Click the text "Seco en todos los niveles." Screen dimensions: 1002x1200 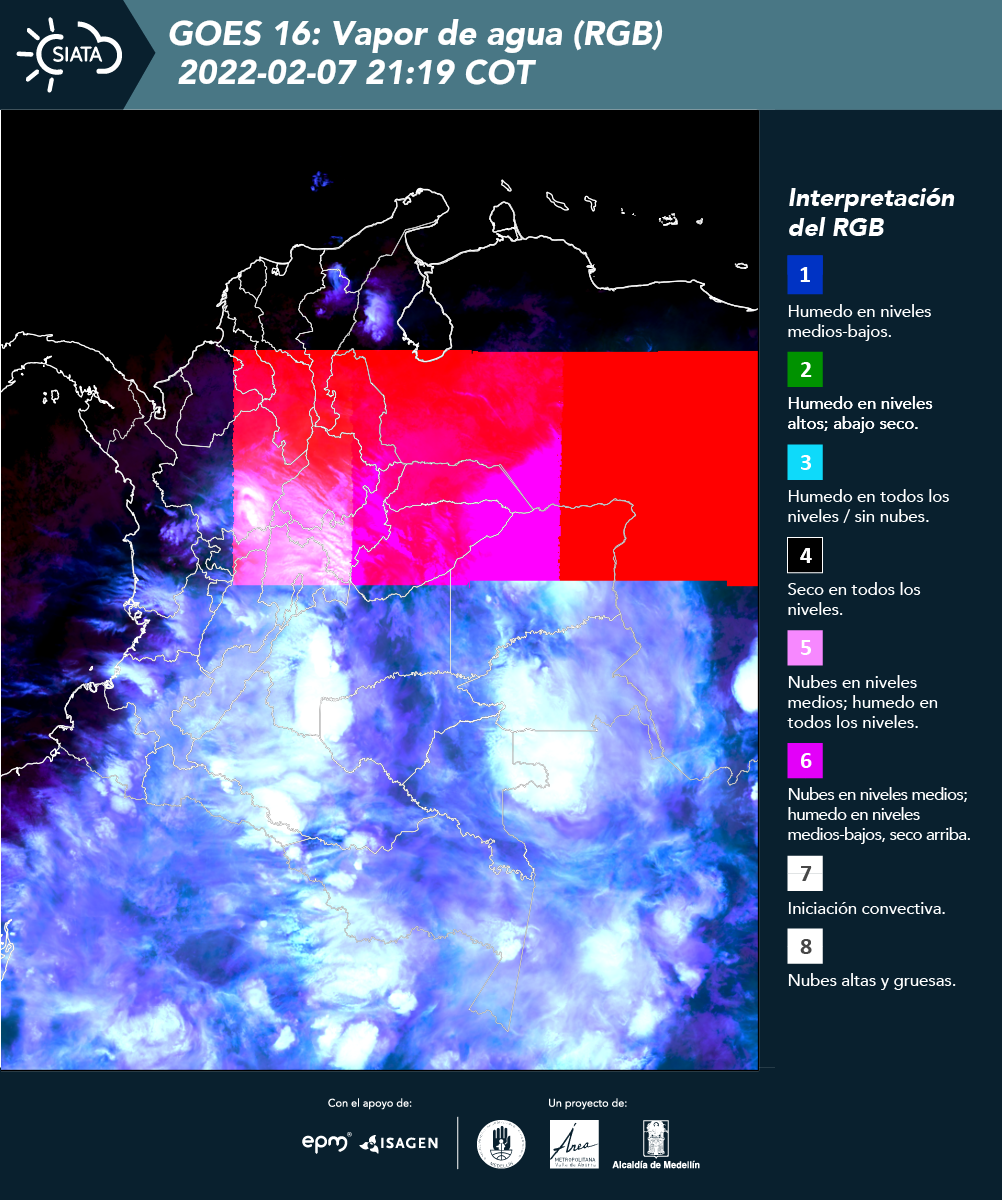[x=854, y=599]
